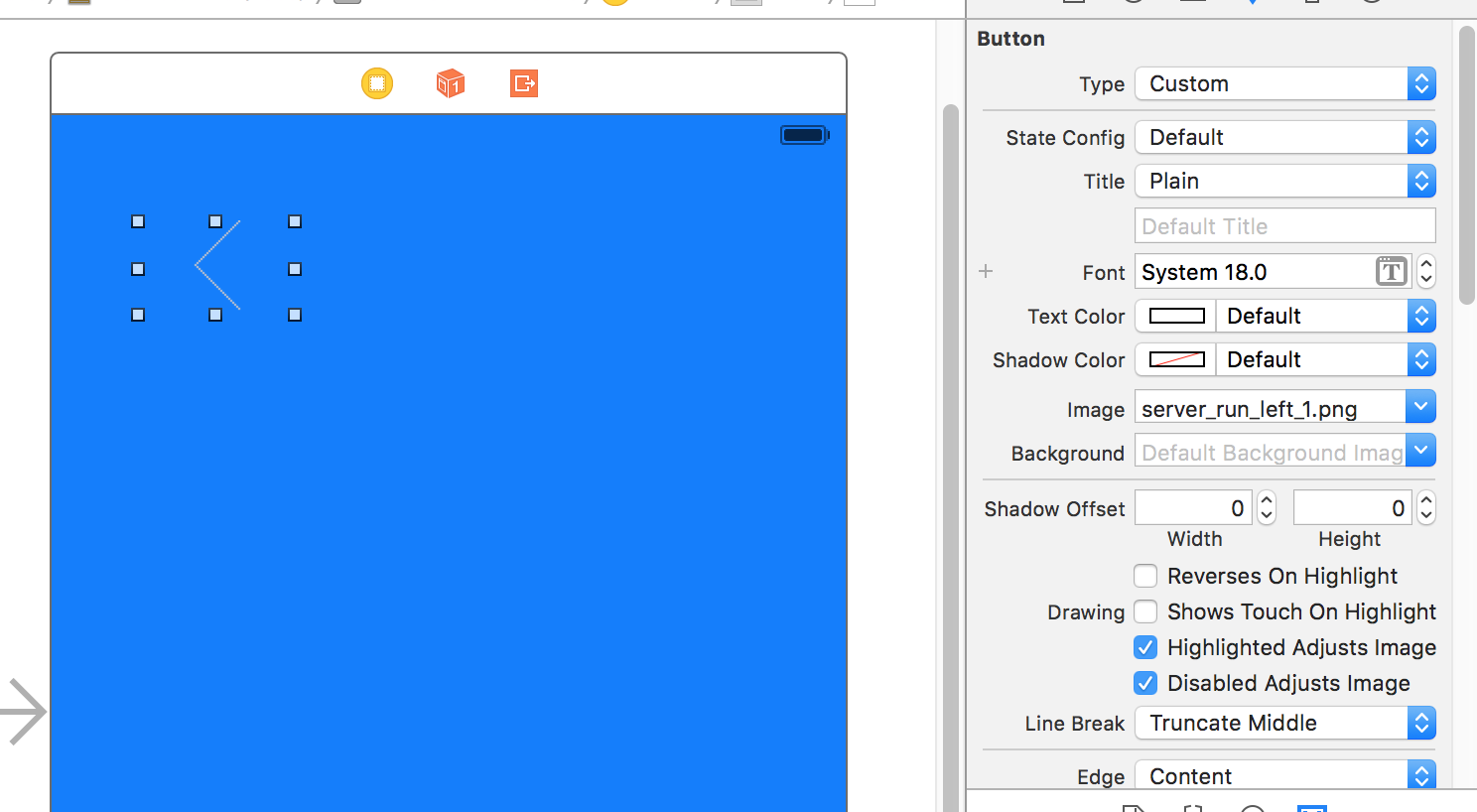Viewport: 1477px width, 812px height.
Task: Click the Text Color swatch
Action: point(1176,316)
